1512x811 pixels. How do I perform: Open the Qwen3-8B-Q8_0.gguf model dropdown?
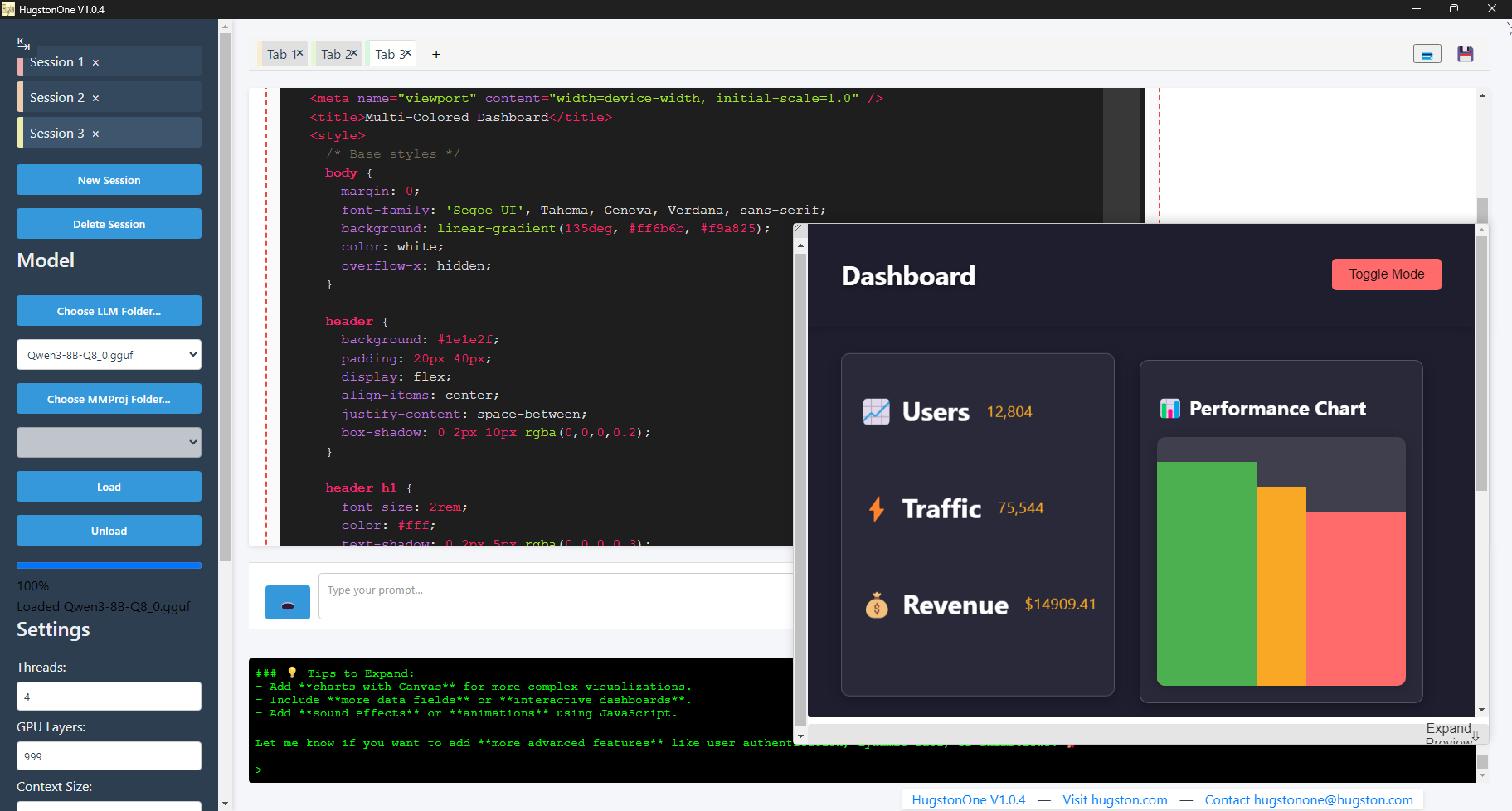coord(109,355)
